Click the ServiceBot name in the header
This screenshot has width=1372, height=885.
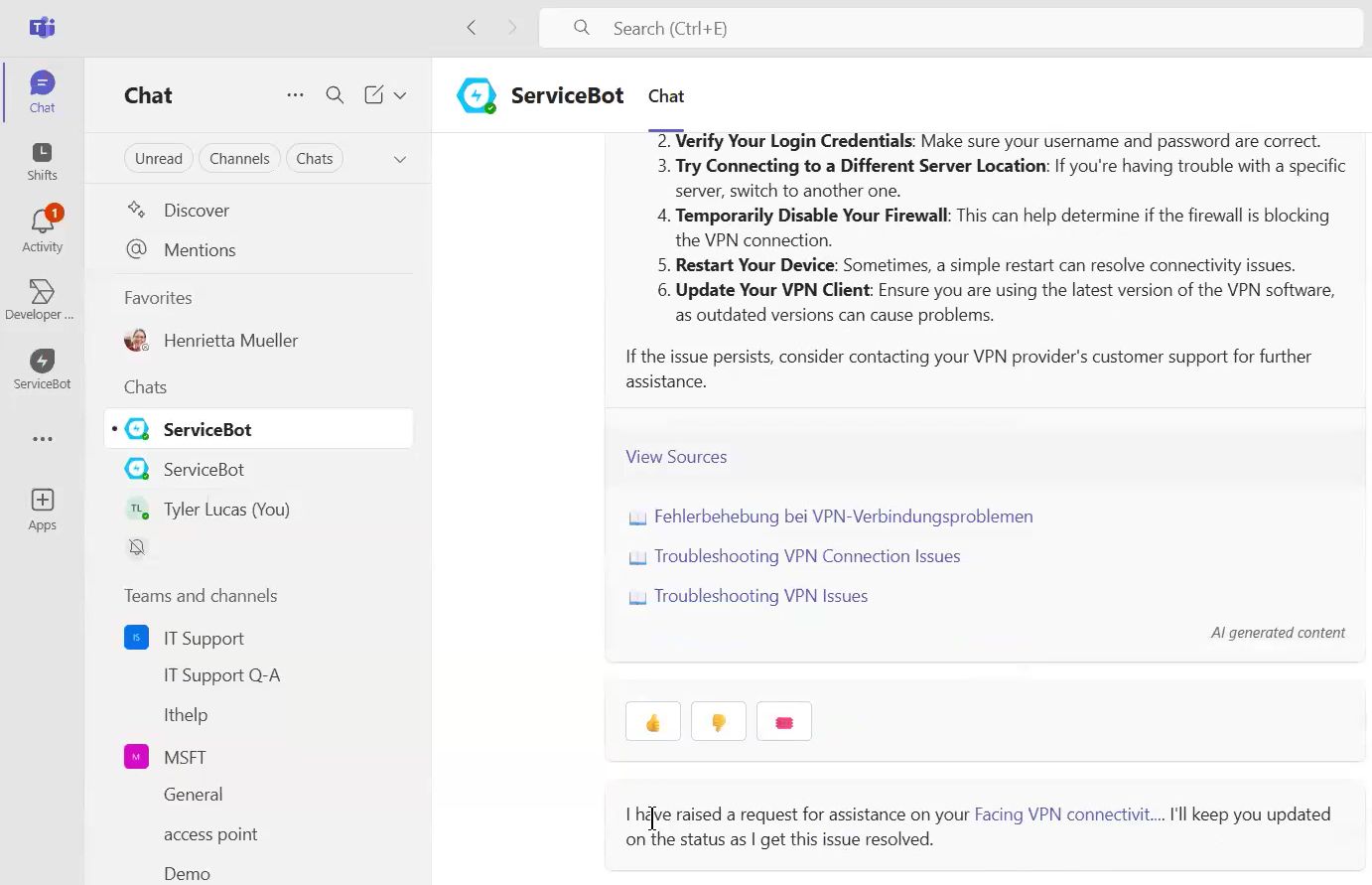pos(567,95)
